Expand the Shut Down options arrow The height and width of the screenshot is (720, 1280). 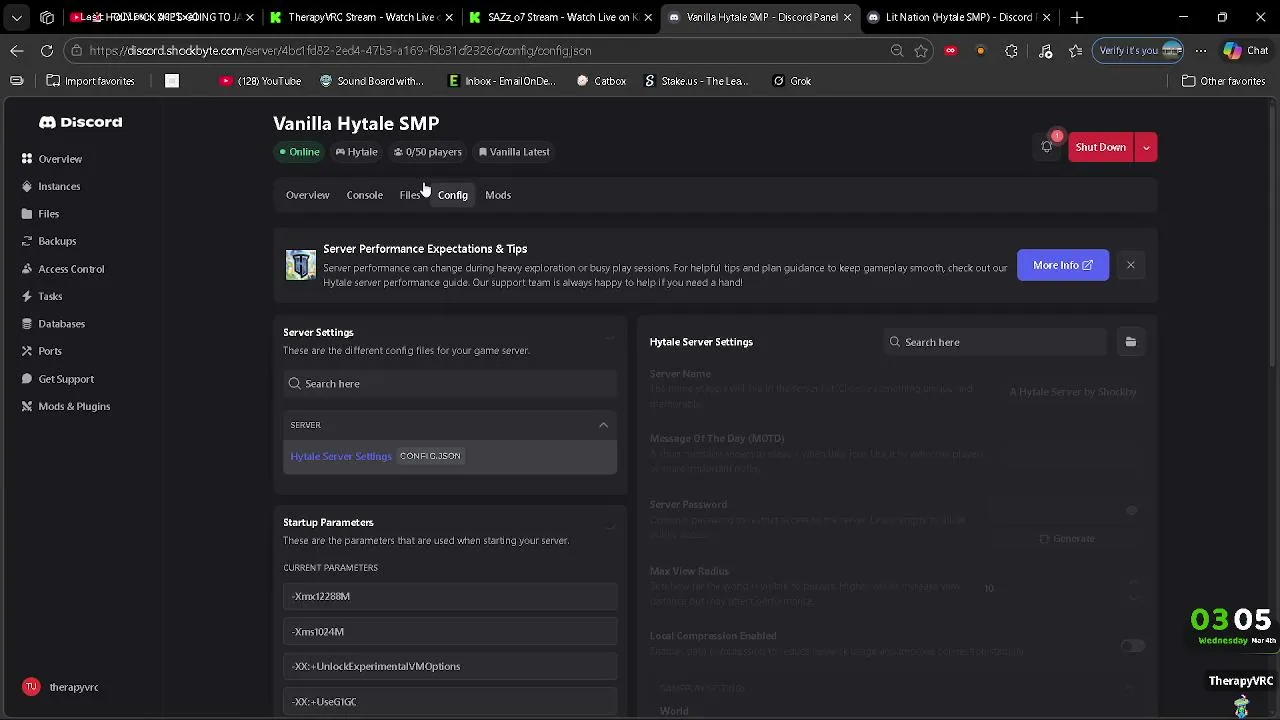[1146, 147]
